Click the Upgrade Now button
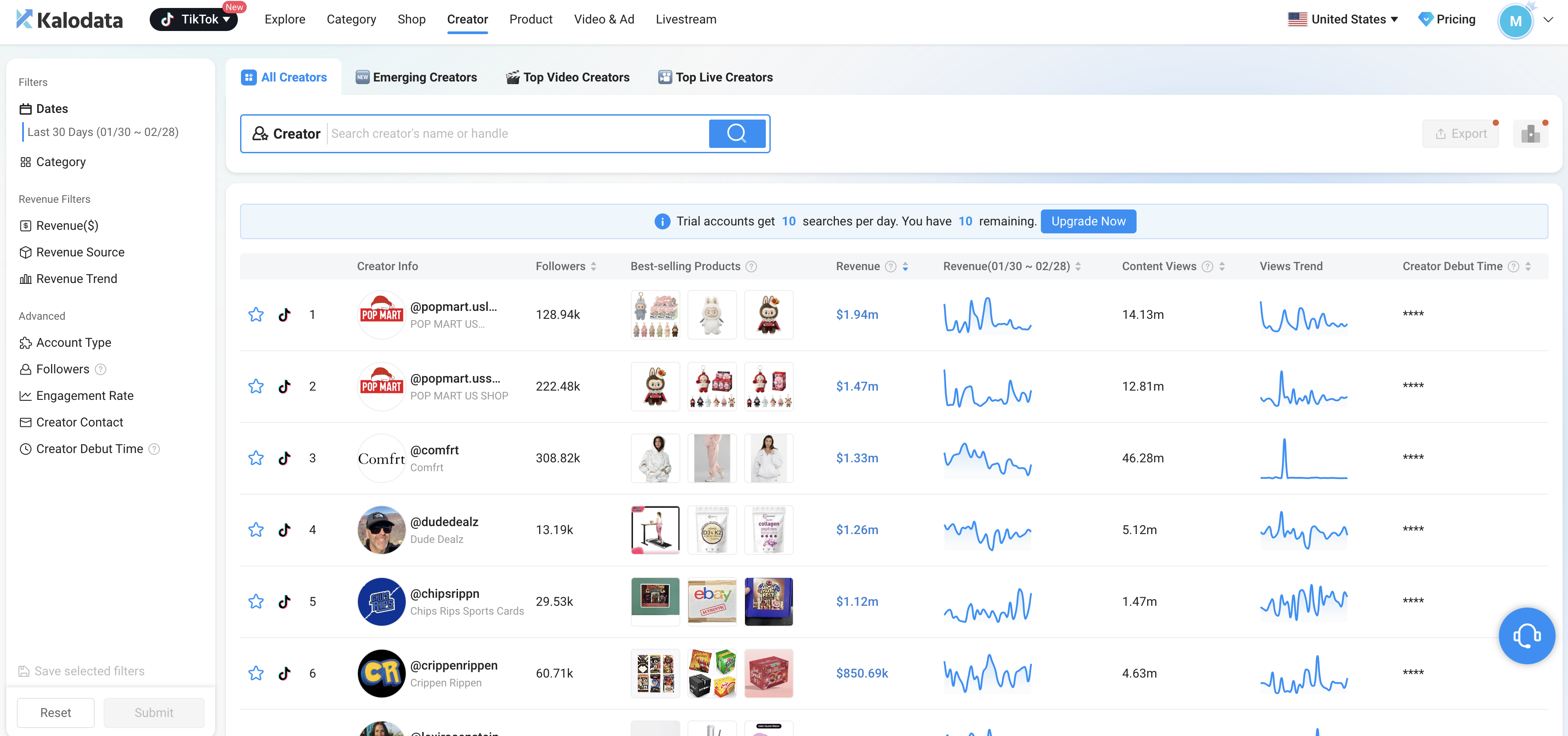 [1088, 221]
